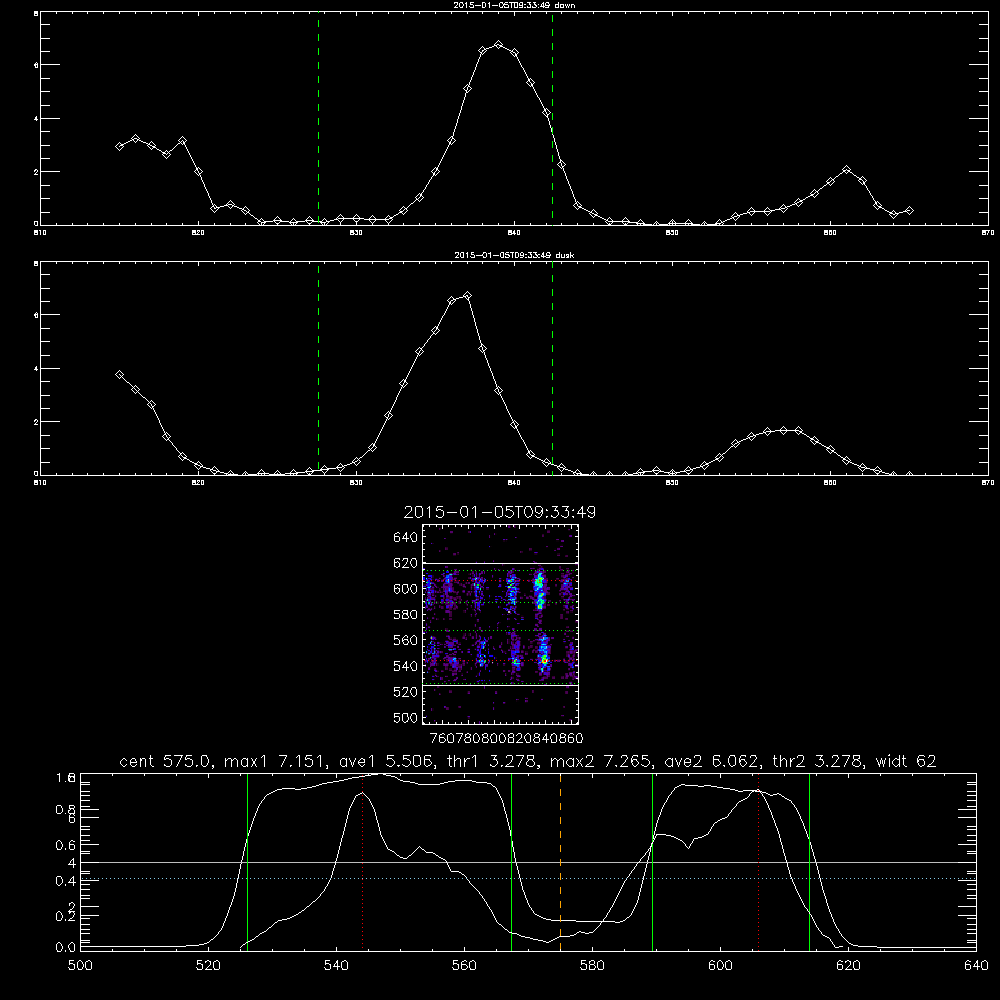The width and height of the screenshot is (1000, 1000).
Task: Click the dawn plot's secondary peak diamond near 861
Action: (846, 170)
